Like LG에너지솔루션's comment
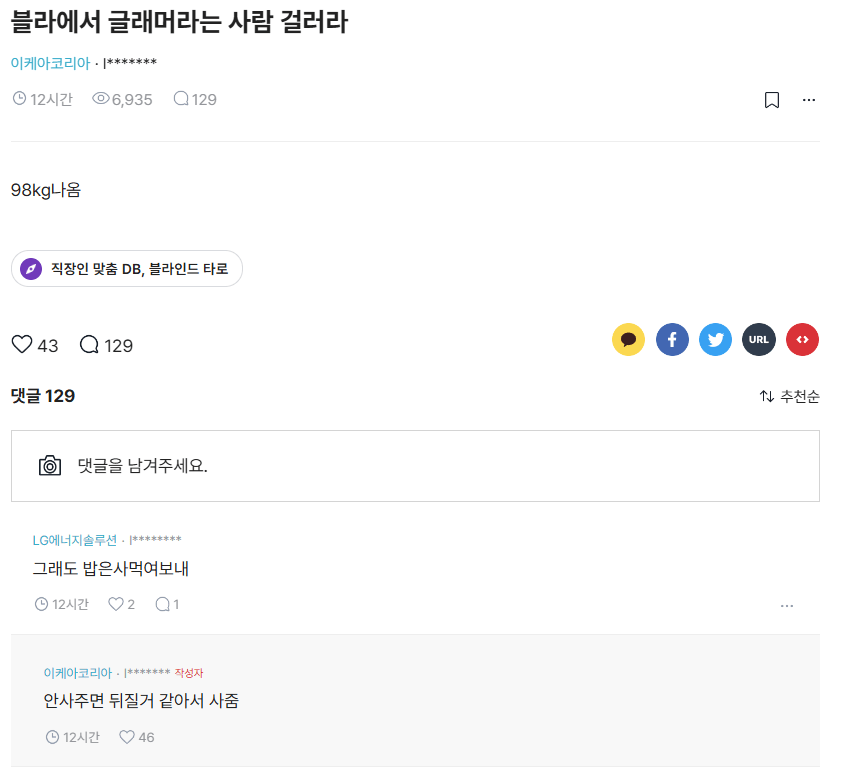The height and width of the screenshot is (771, 843). (115, 604)
